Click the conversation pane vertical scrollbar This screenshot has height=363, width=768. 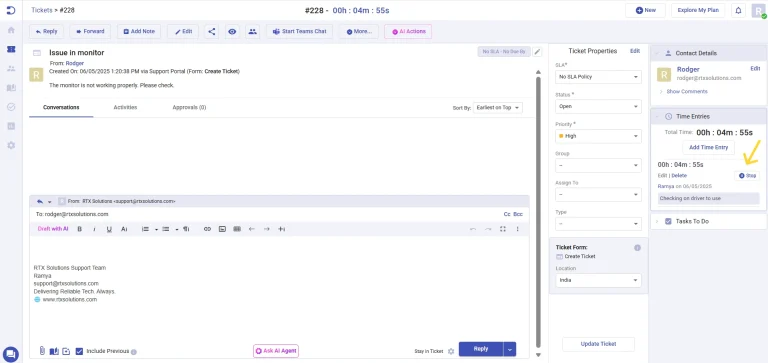538,212
